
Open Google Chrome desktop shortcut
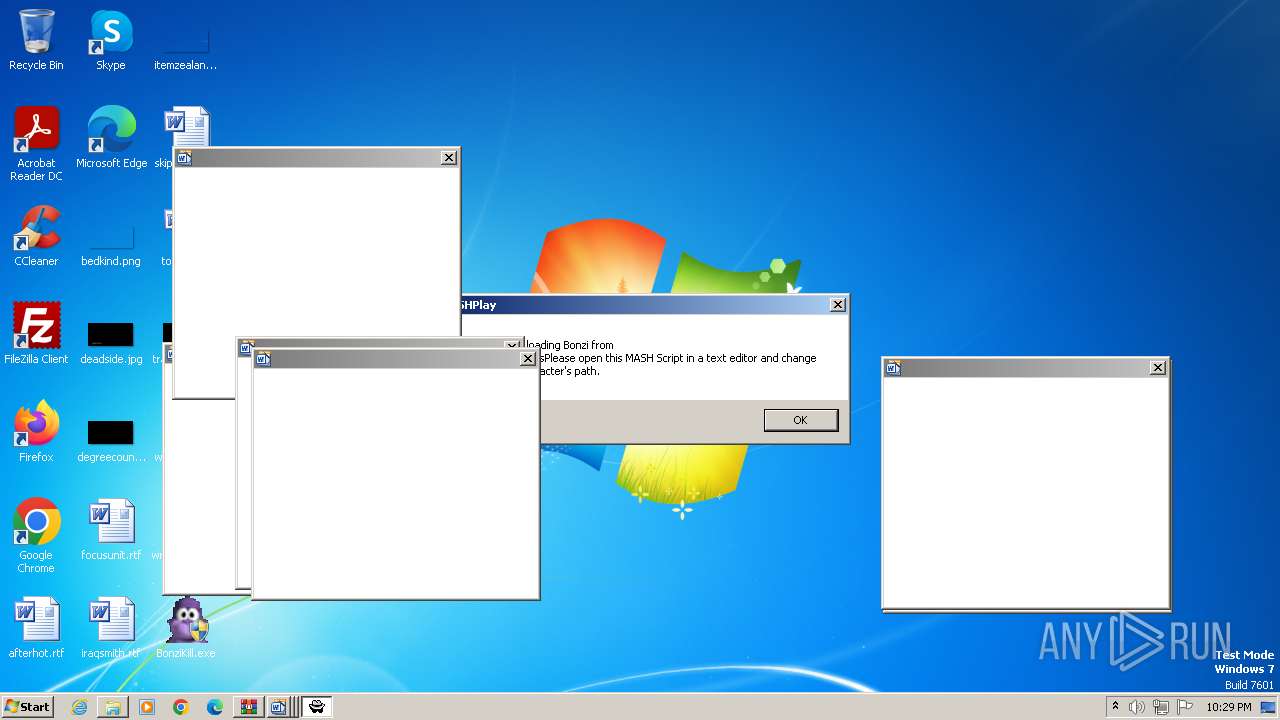point(36,535)
